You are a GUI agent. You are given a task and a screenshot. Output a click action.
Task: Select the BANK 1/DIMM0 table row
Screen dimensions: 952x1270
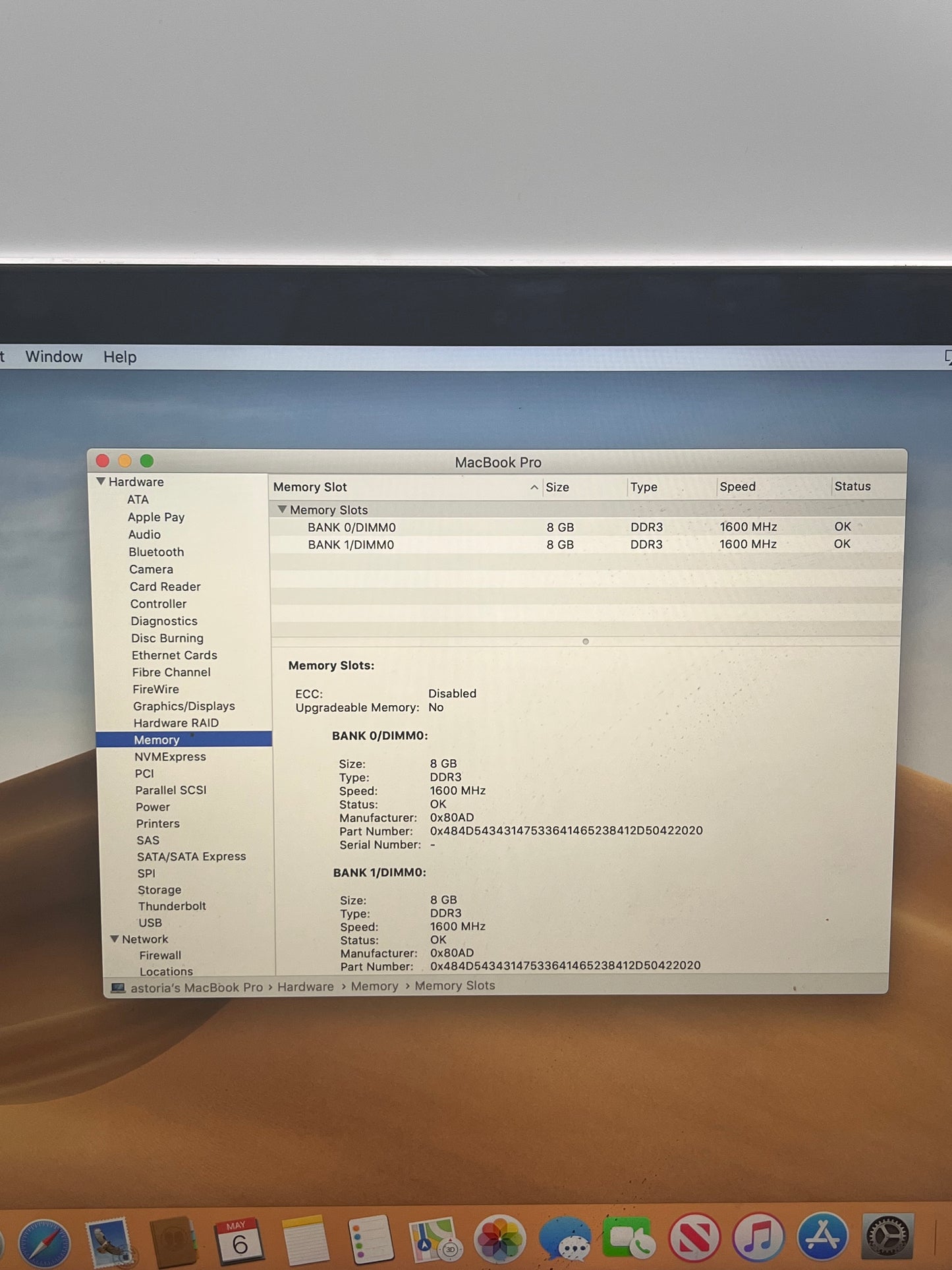(586, 544)
